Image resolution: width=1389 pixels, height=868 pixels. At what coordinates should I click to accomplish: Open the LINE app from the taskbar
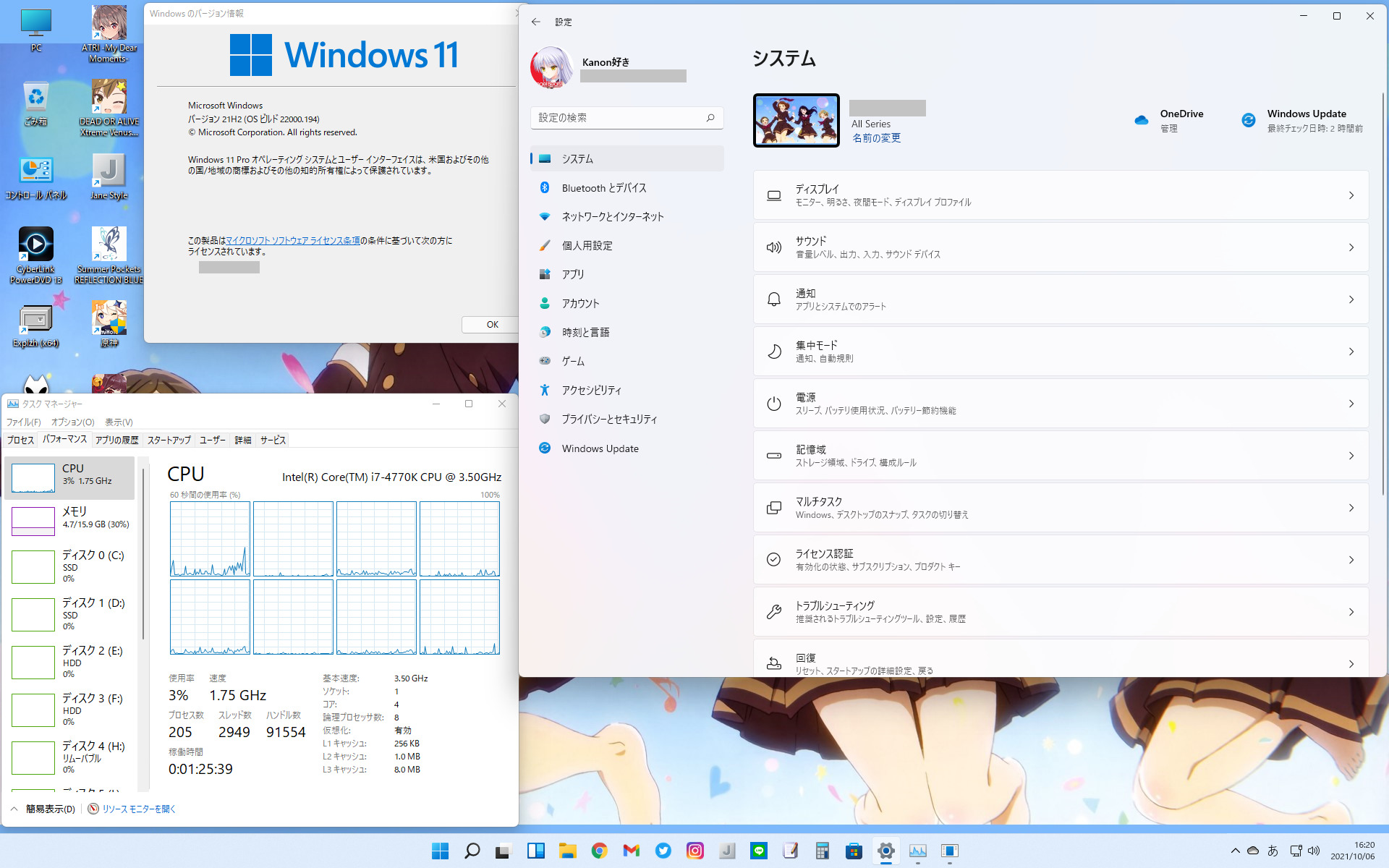(759, 851)
